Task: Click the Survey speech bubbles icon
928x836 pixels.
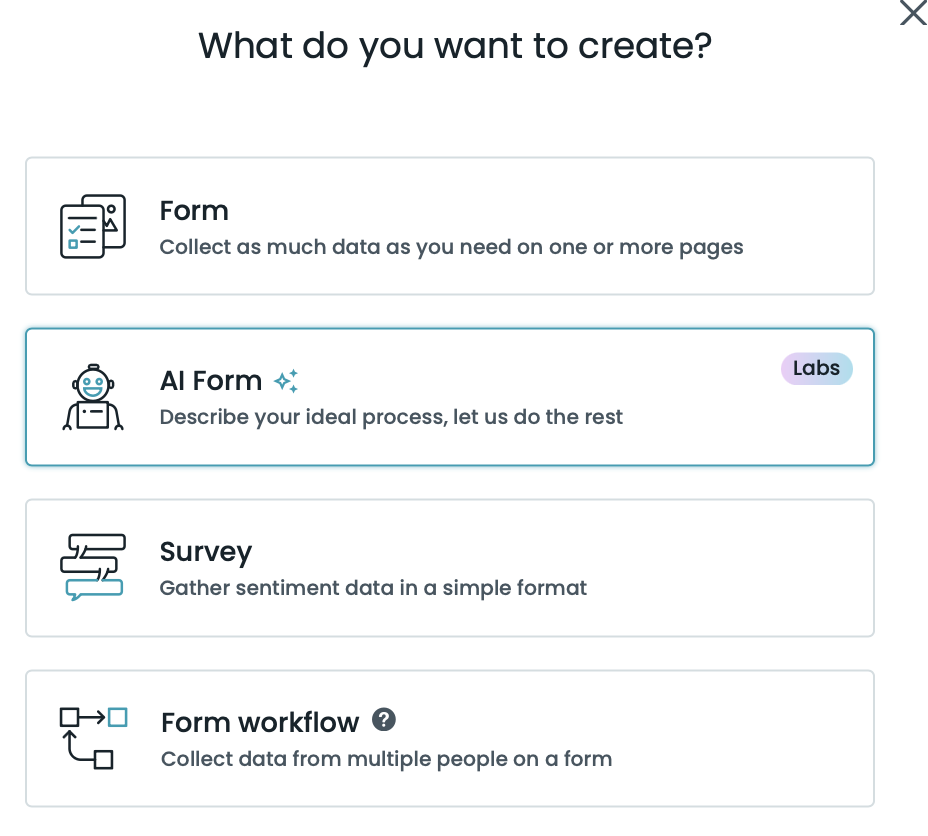Action: 91,567
